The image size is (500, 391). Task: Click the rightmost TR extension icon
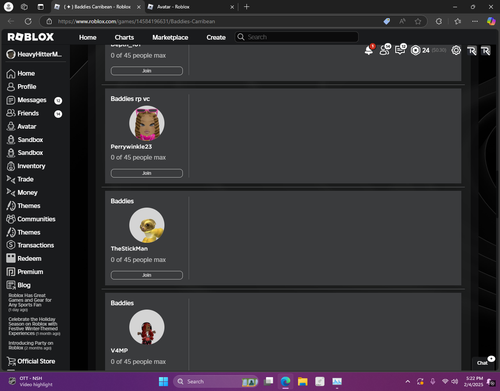click(486, 51)
